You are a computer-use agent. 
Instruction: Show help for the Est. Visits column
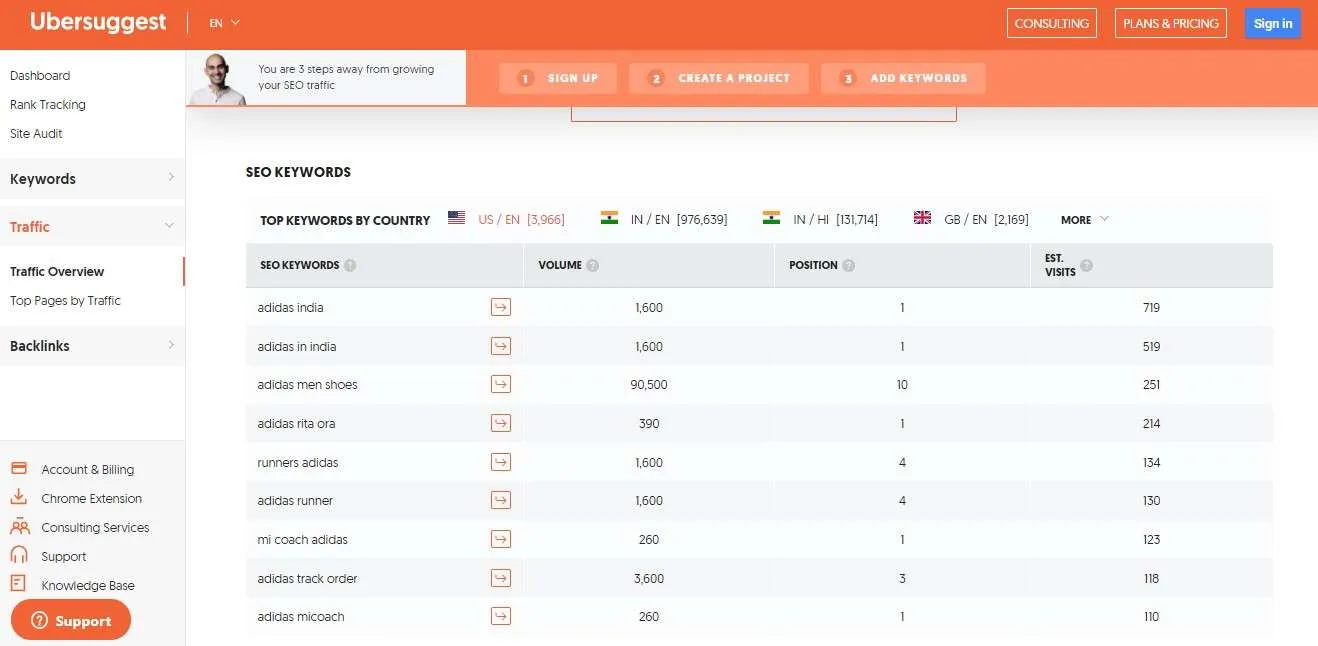(x=1086, y=265)
